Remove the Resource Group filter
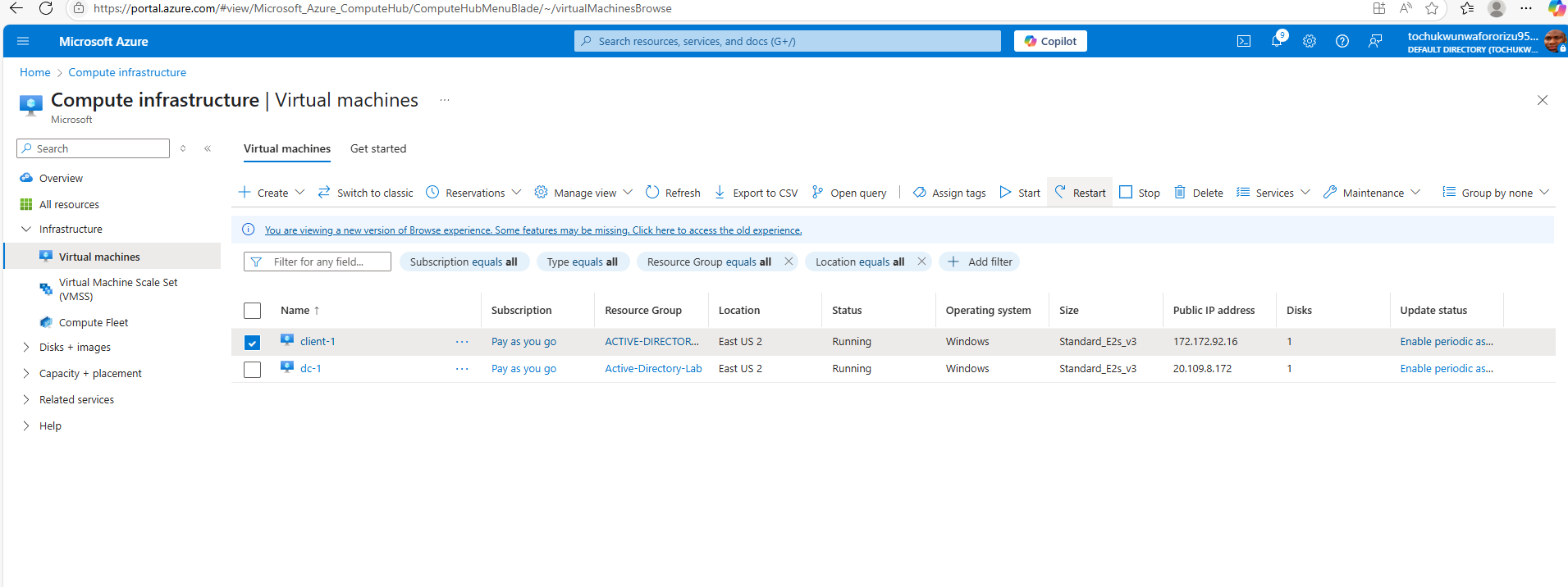Screen dimensions: 1568x587 789,262
